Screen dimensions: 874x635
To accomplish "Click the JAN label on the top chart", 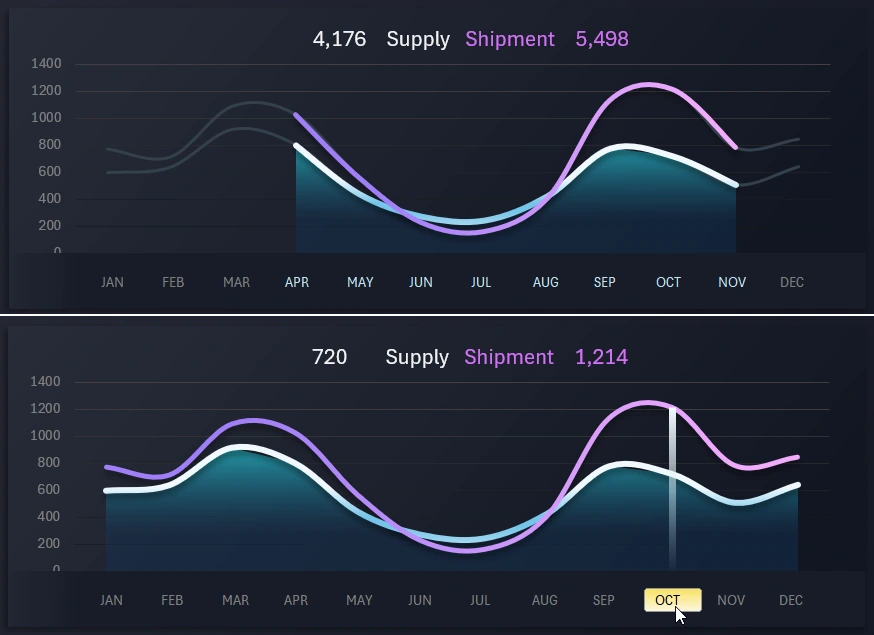I will (112, 282).
